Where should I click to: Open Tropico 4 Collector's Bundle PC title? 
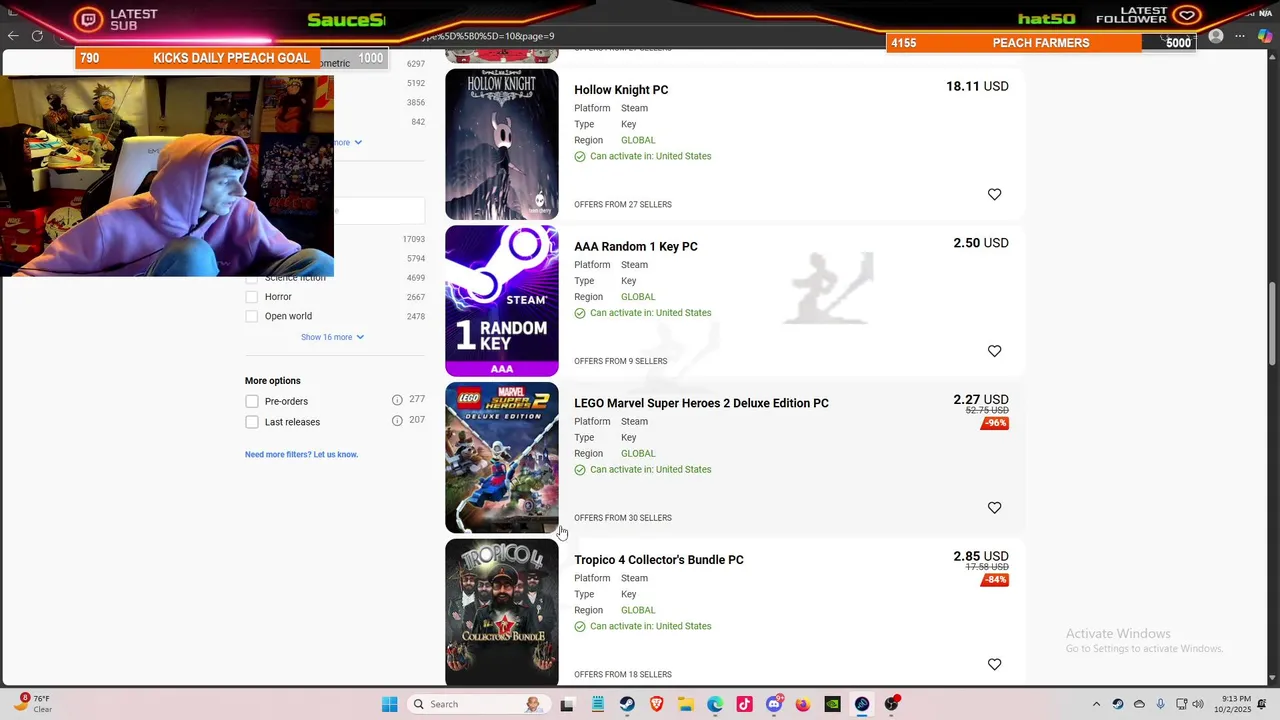tap(659, 560)
